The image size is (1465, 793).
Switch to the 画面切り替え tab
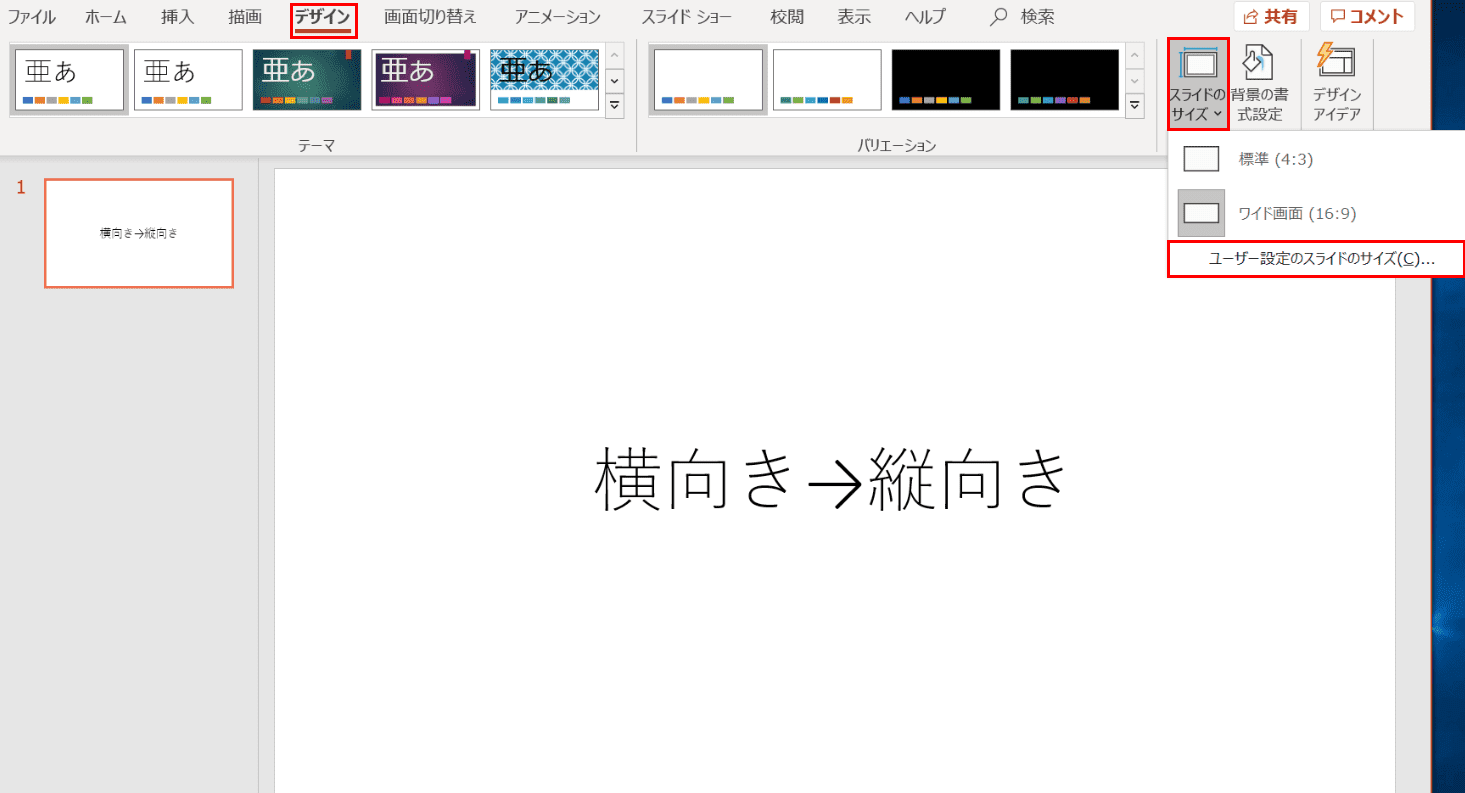(430, 17)
